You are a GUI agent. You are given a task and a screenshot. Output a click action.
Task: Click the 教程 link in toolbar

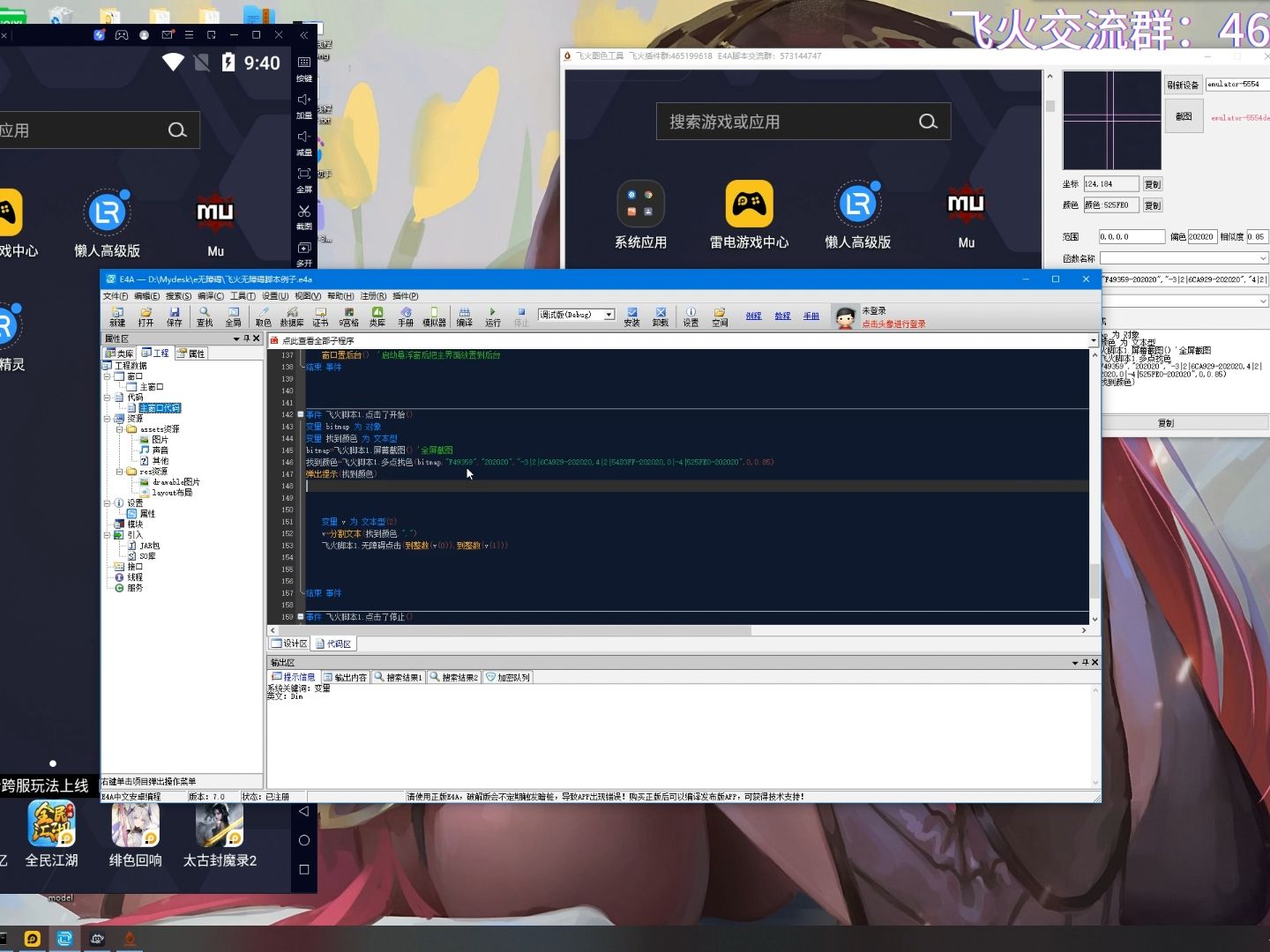pos(782,316)
